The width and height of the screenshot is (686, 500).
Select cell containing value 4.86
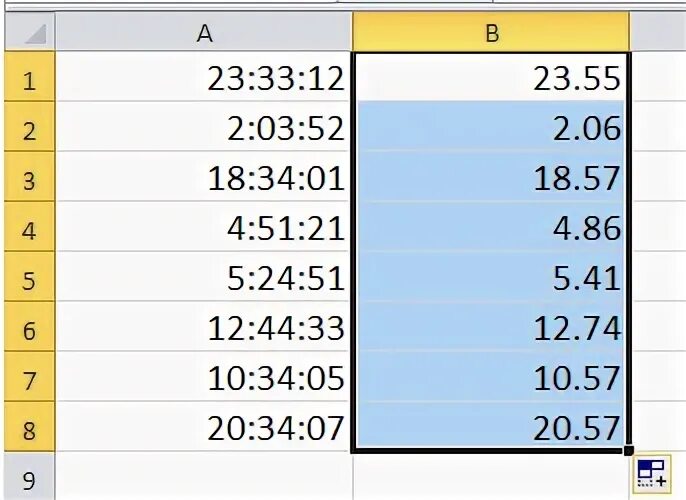pos(491,227)
